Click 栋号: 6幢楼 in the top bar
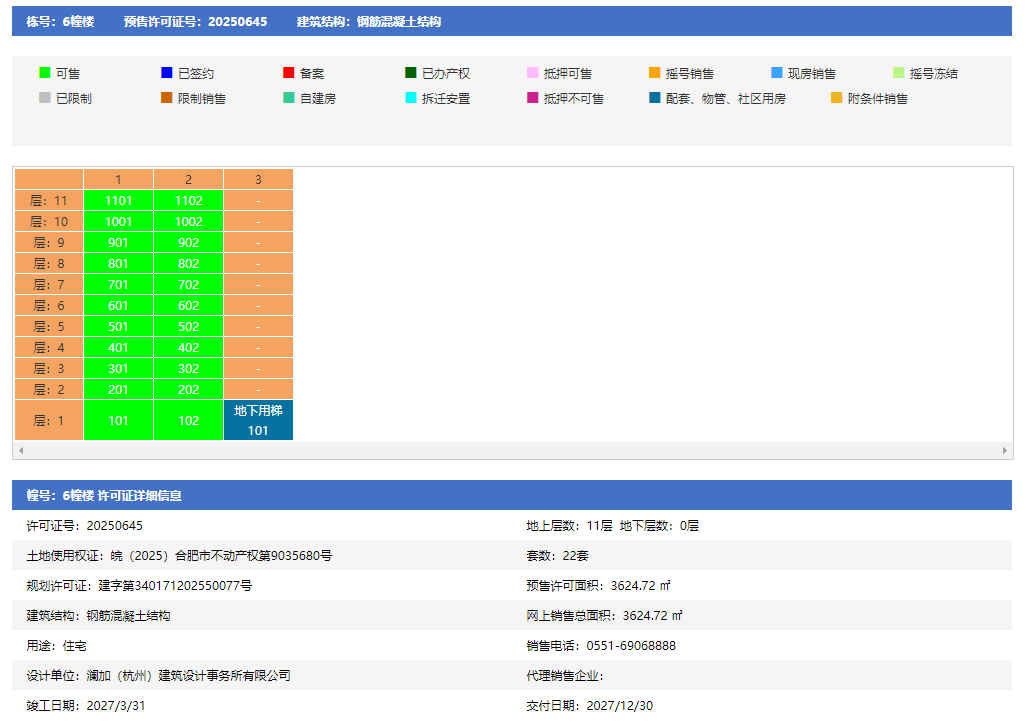This screenshot has height=727, width=1026. click(60, 22)
